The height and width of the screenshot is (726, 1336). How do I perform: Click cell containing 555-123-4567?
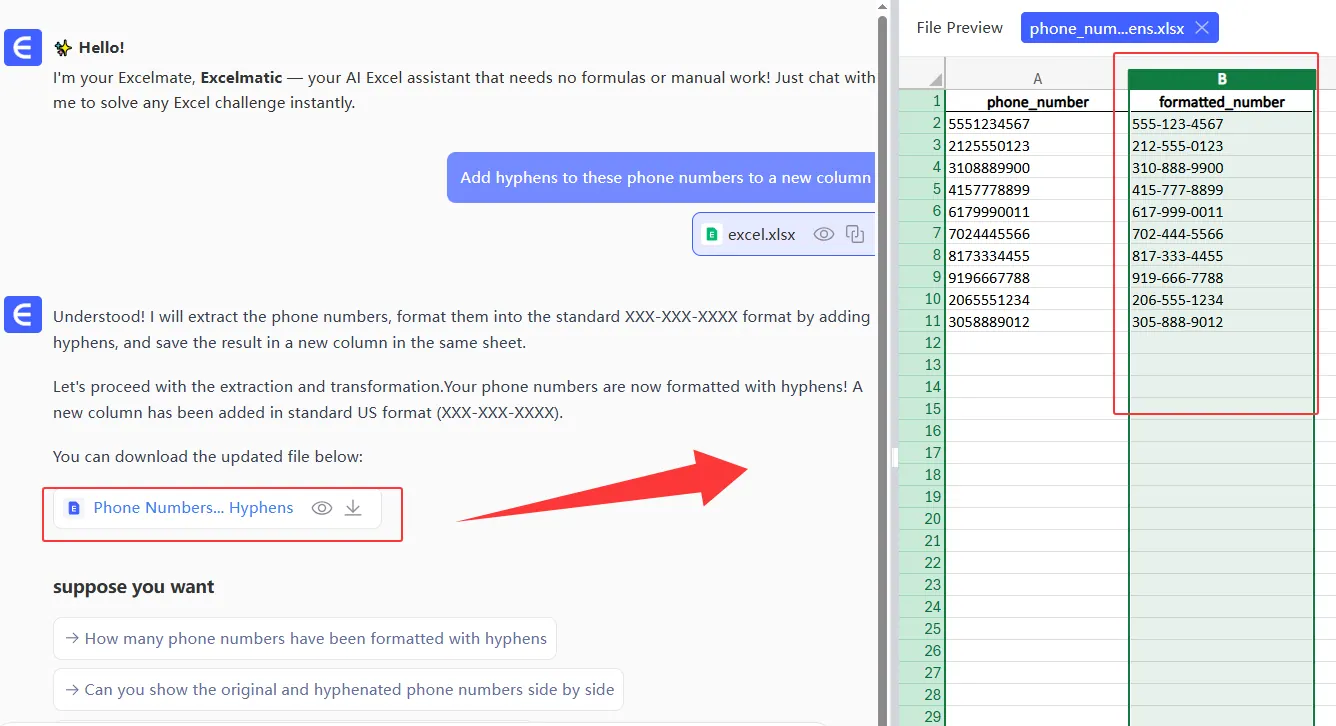pos(1220,124)
